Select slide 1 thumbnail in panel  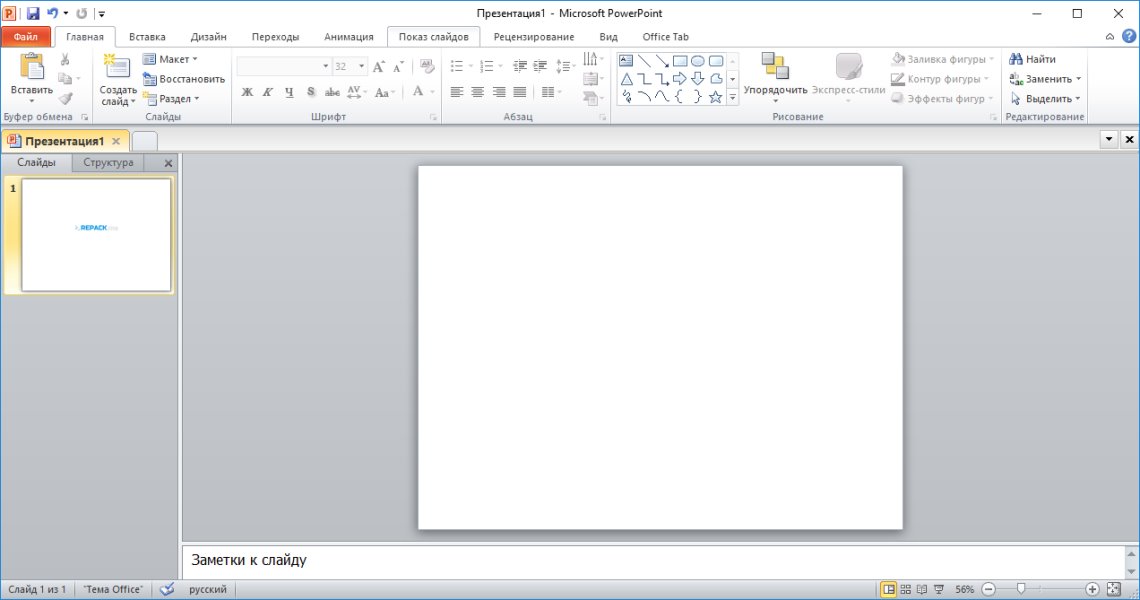click(96, 235)
